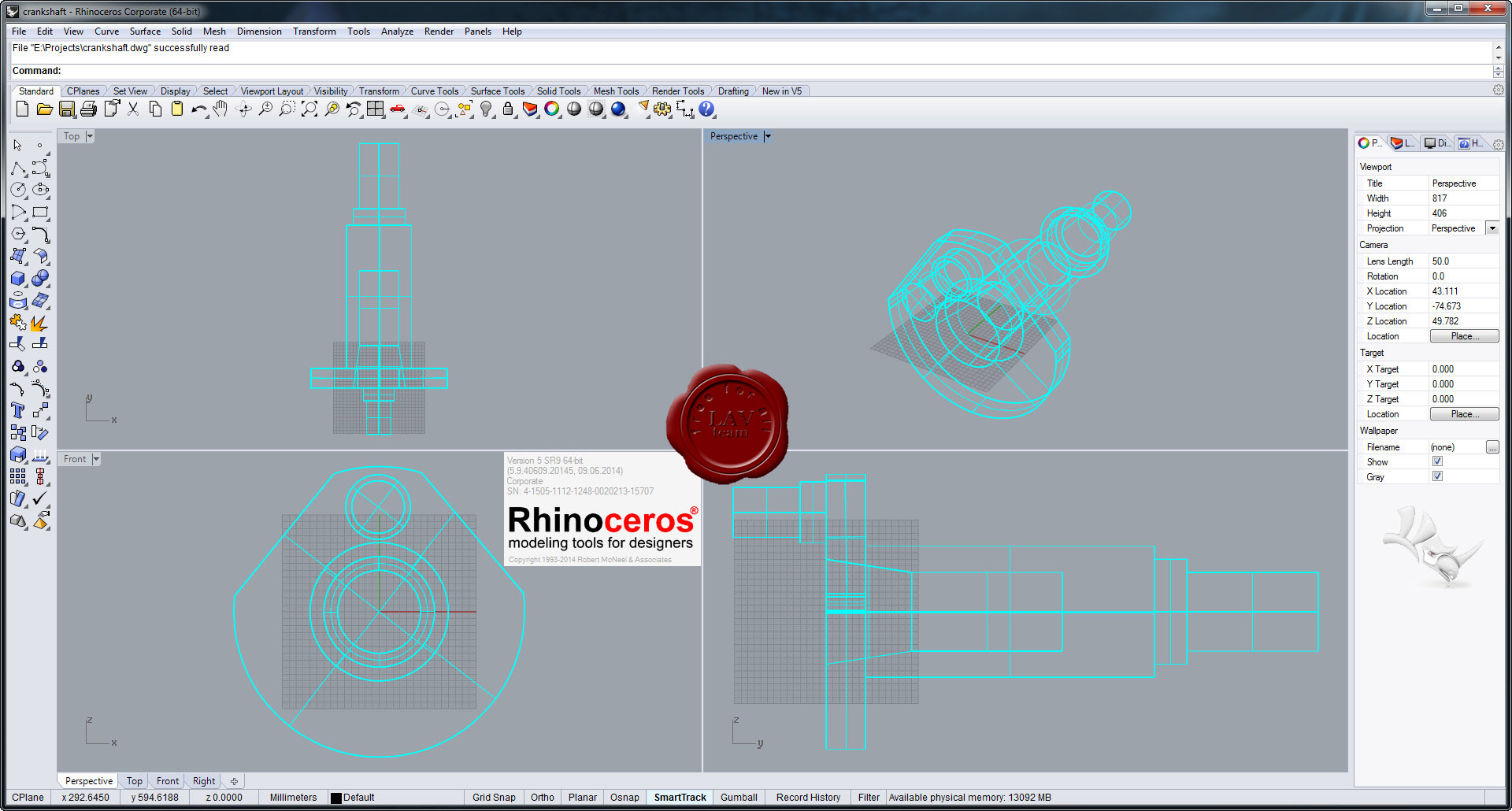
Task: Click the toolbar options gear at right
Action: tap(1499, 91)
